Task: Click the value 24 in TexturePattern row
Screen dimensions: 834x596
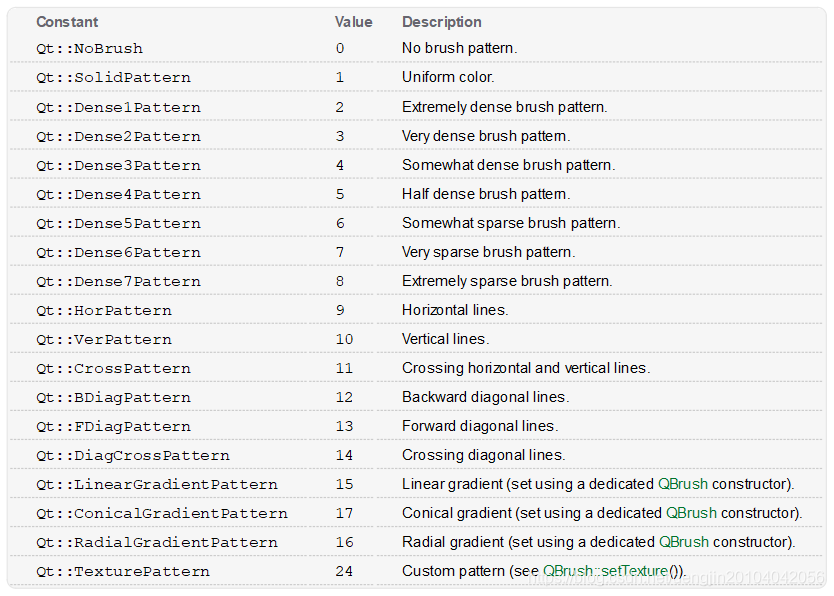Action: click(x=344, y=571)
